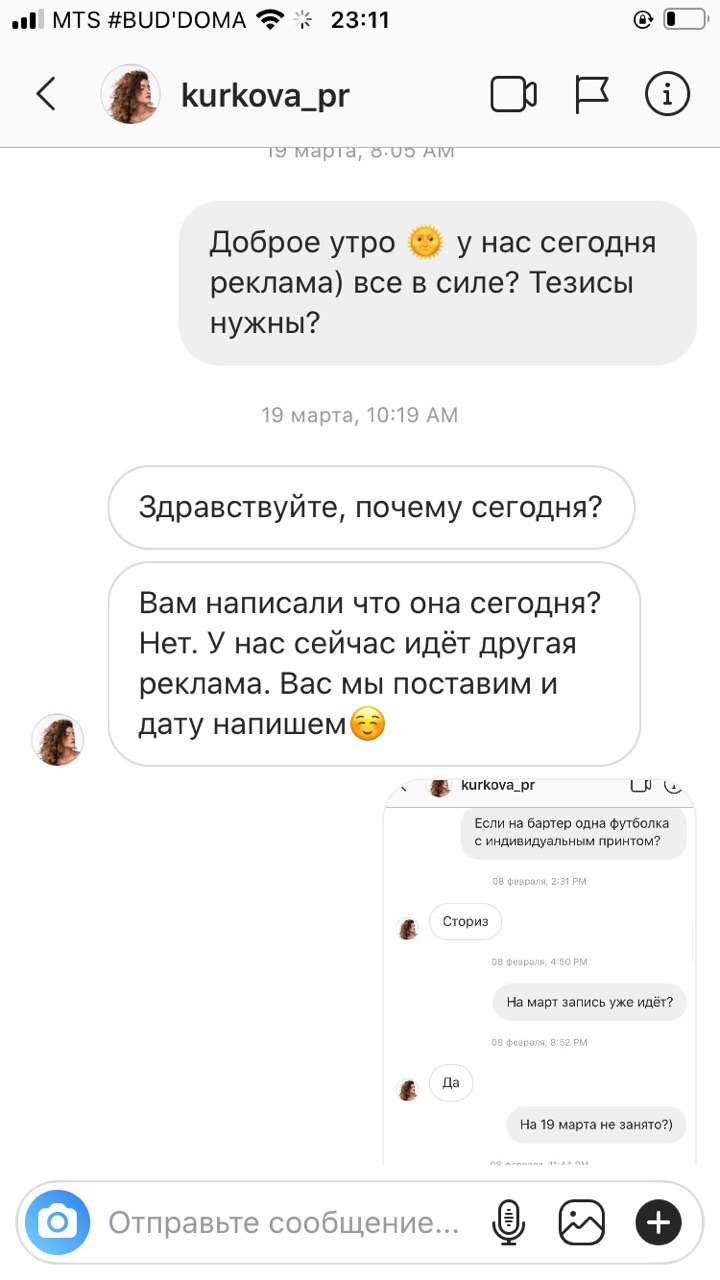Open the shared chat screenshot image
720x1280 pixels.
pos(540,972)
